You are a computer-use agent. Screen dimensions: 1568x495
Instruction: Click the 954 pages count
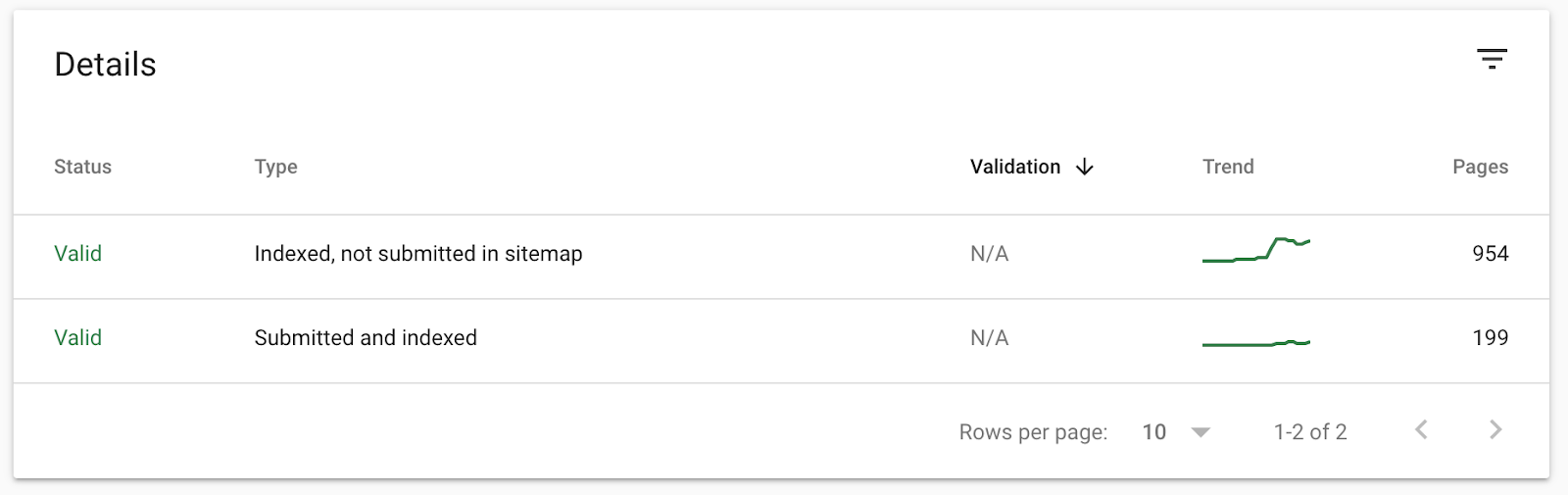1490,254
